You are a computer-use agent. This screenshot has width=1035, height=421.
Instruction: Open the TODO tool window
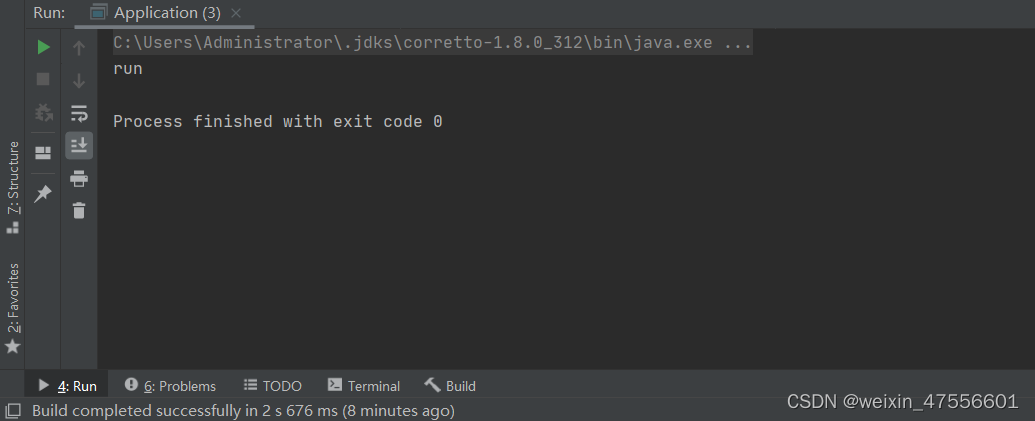272,386
